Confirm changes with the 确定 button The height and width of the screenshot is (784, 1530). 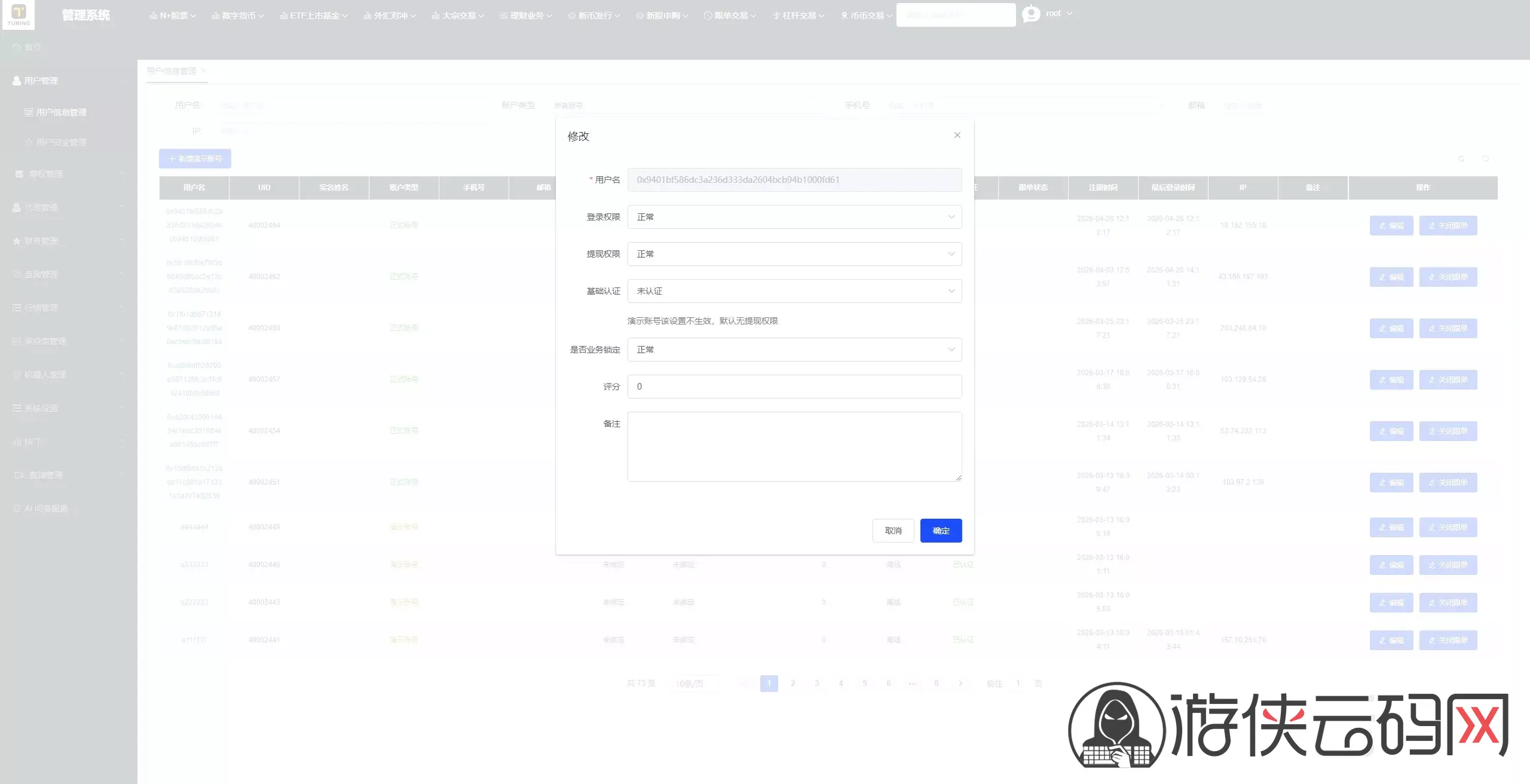pyautogui.click(x=941, y=531)
